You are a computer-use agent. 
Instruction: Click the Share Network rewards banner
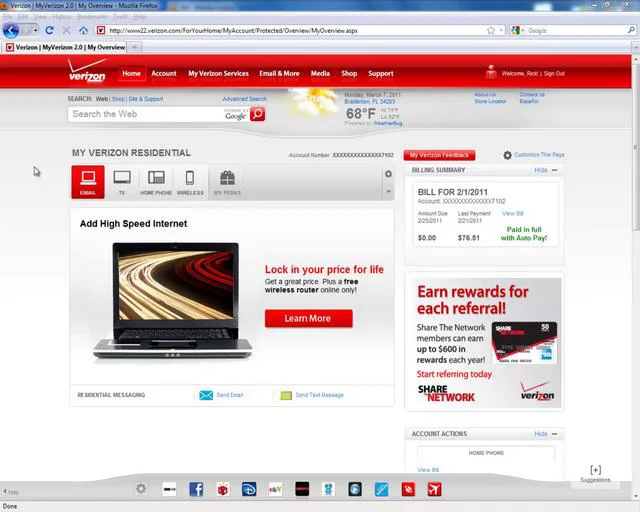[484, 342]
